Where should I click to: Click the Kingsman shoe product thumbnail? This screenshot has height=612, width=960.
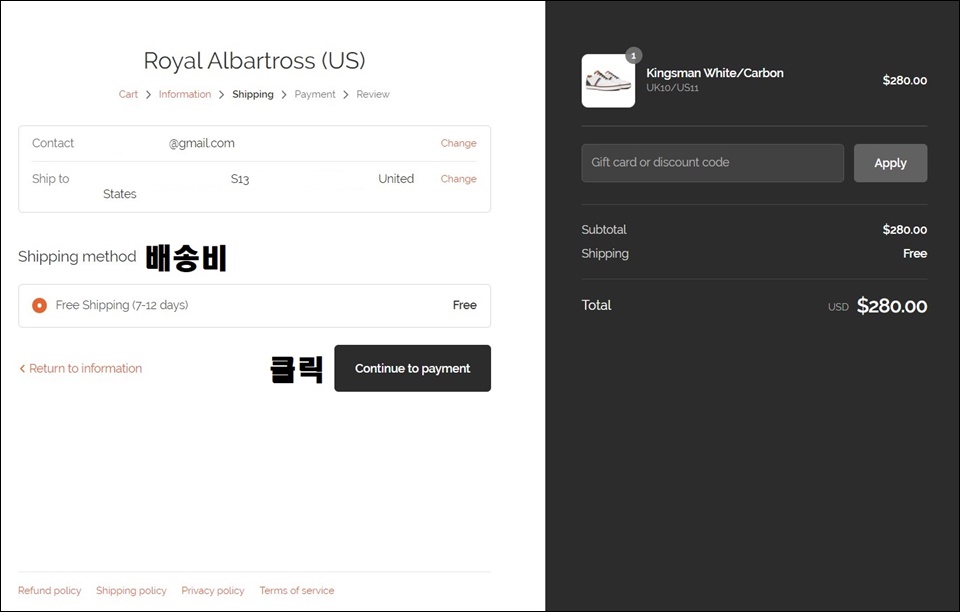click(x=608, y=81)
